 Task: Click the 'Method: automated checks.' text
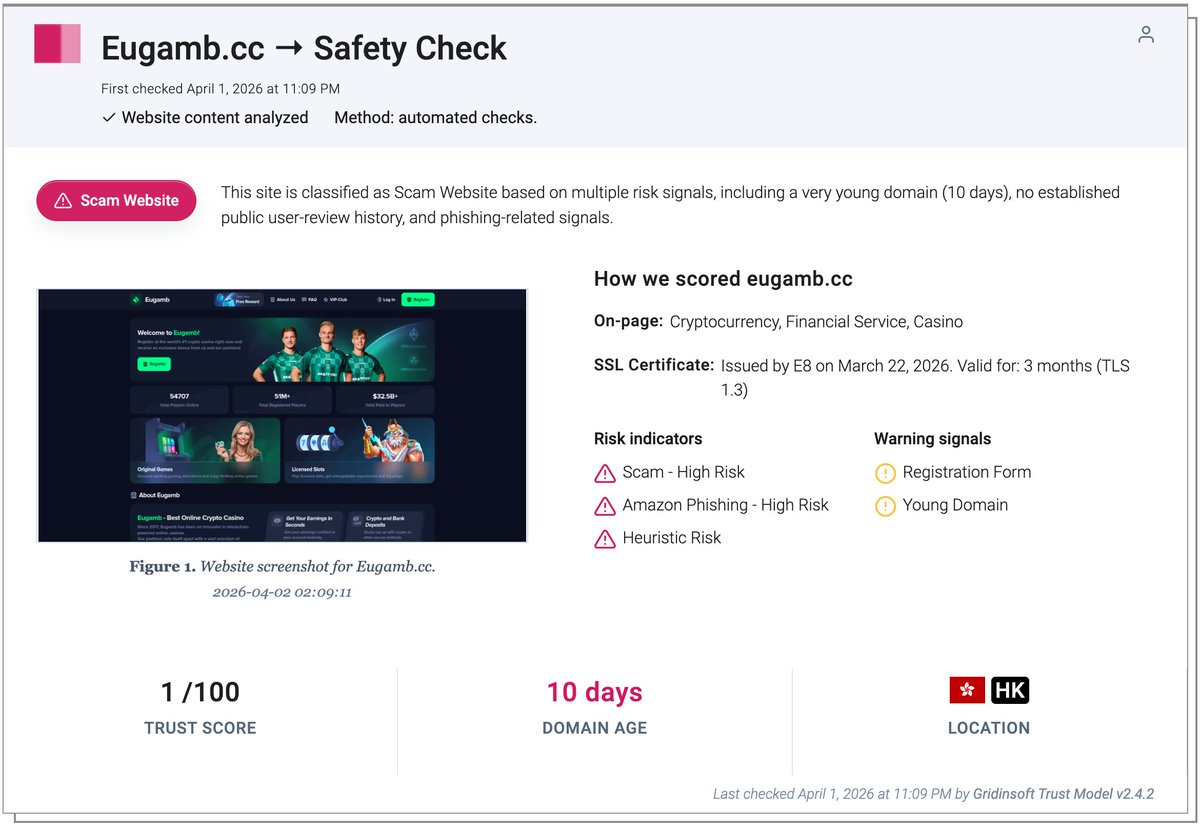(x=435, y=117)
